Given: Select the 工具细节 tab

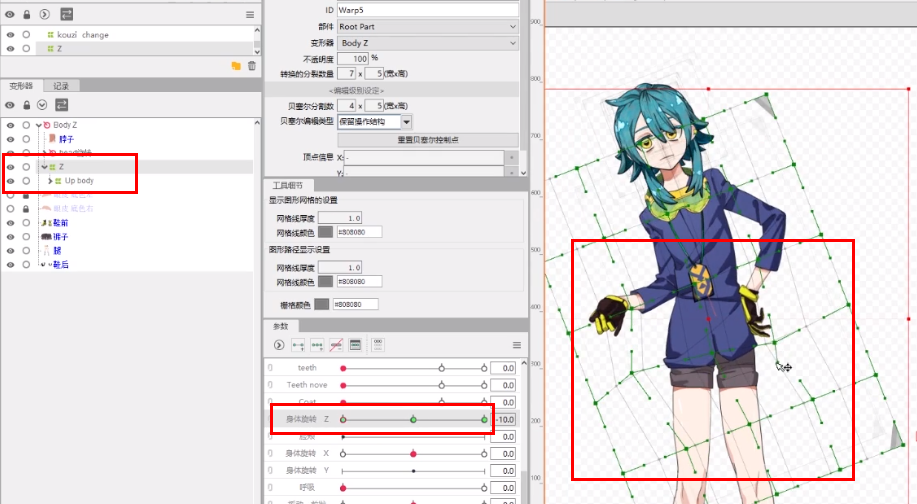Looking at the screenshot, I should click(x=287, y=185).
